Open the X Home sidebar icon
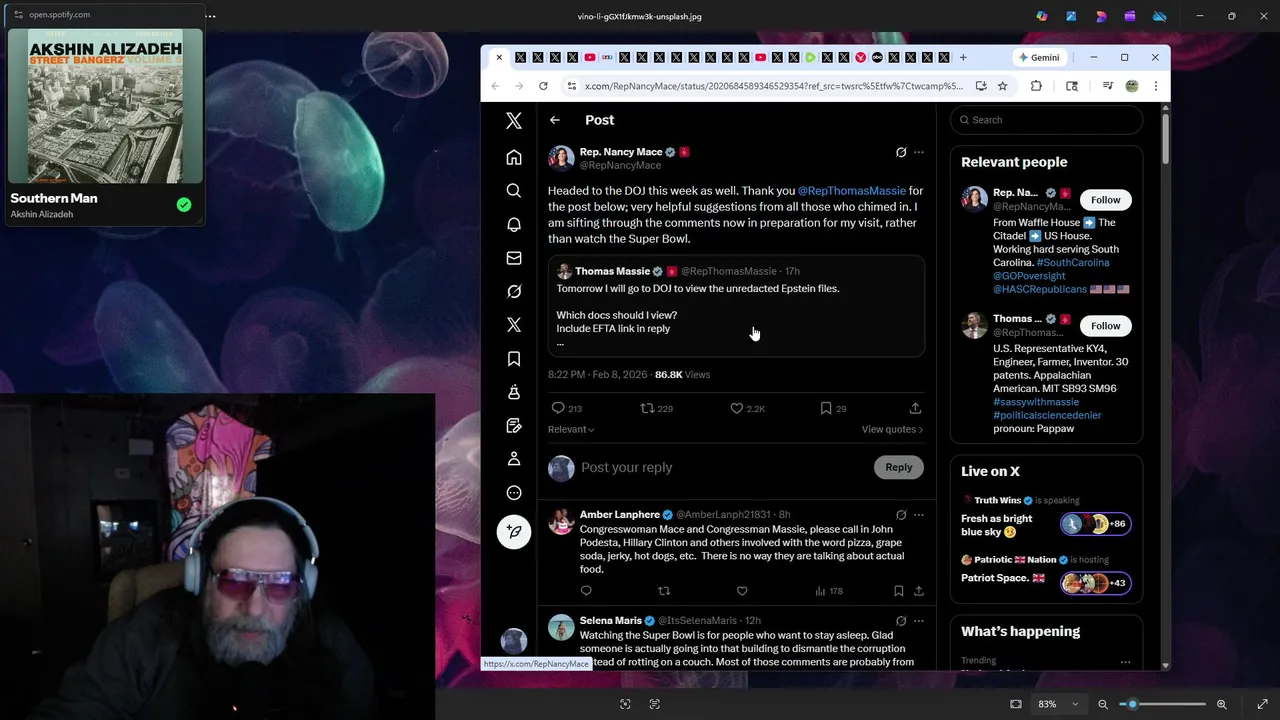The height and width of the screenshot is (720, 1280). (514, 157)
